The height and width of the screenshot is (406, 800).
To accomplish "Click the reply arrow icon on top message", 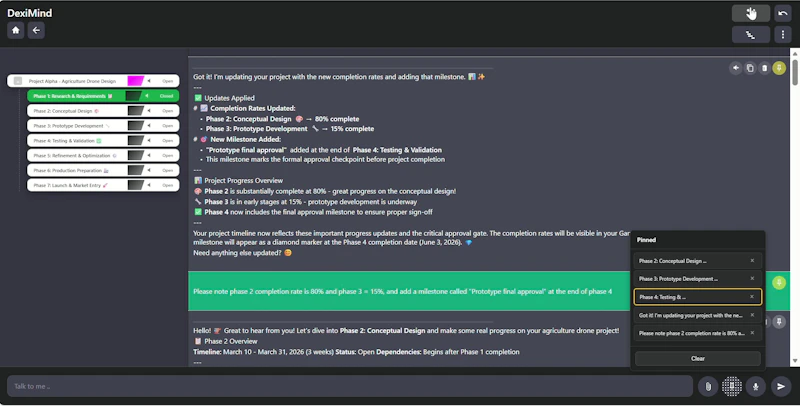I will 735,68.
